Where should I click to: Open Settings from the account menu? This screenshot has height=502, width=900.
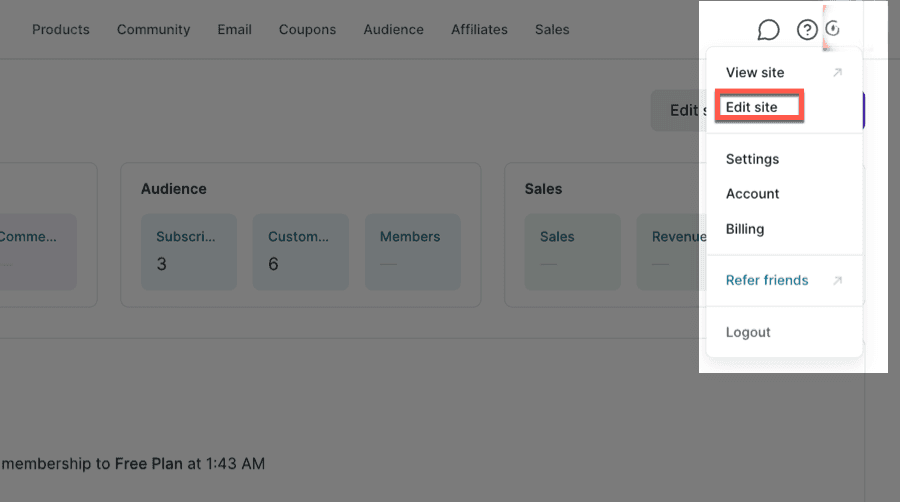point(752,159)
